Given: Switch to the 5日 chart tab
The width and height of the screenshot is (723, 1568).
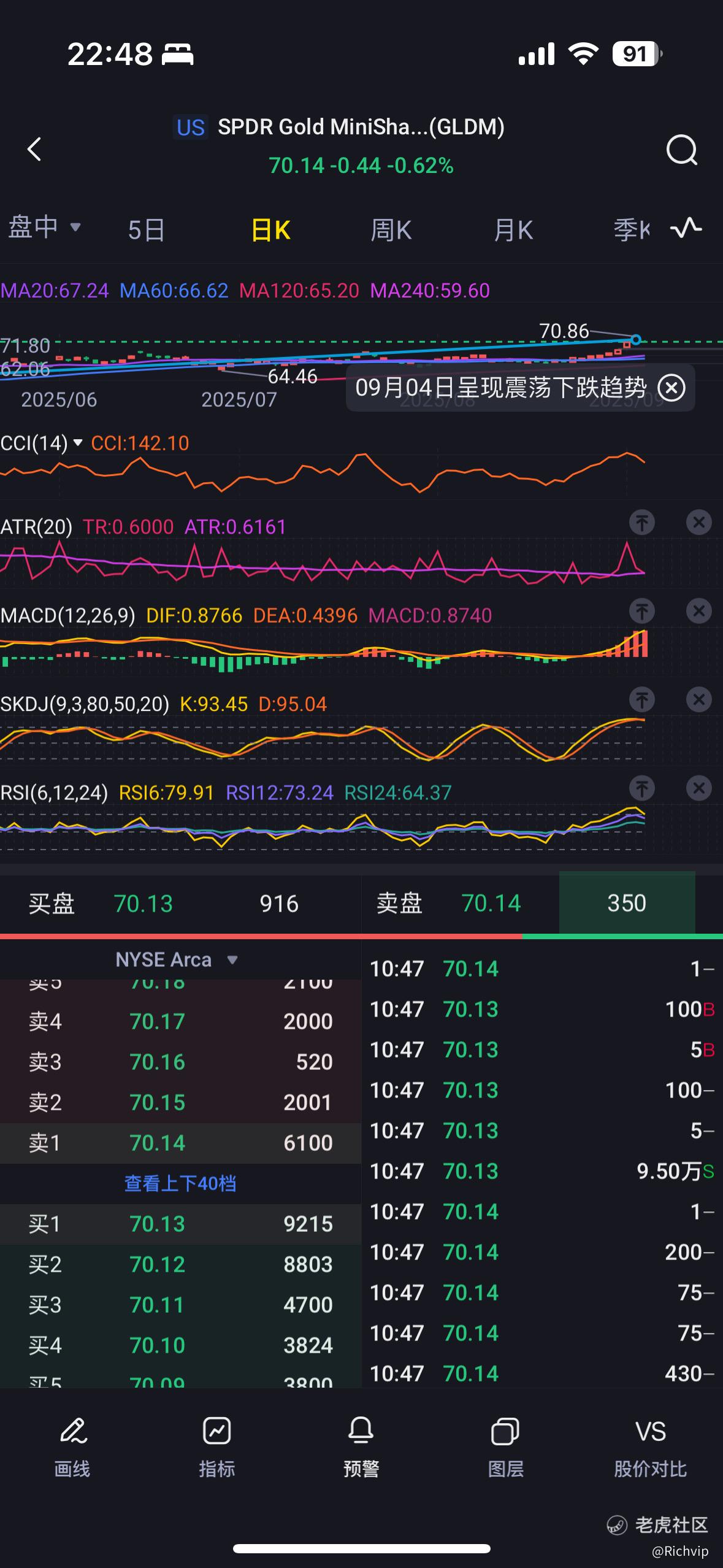Looking at the screenshot, I should click(x=146, y=231).
